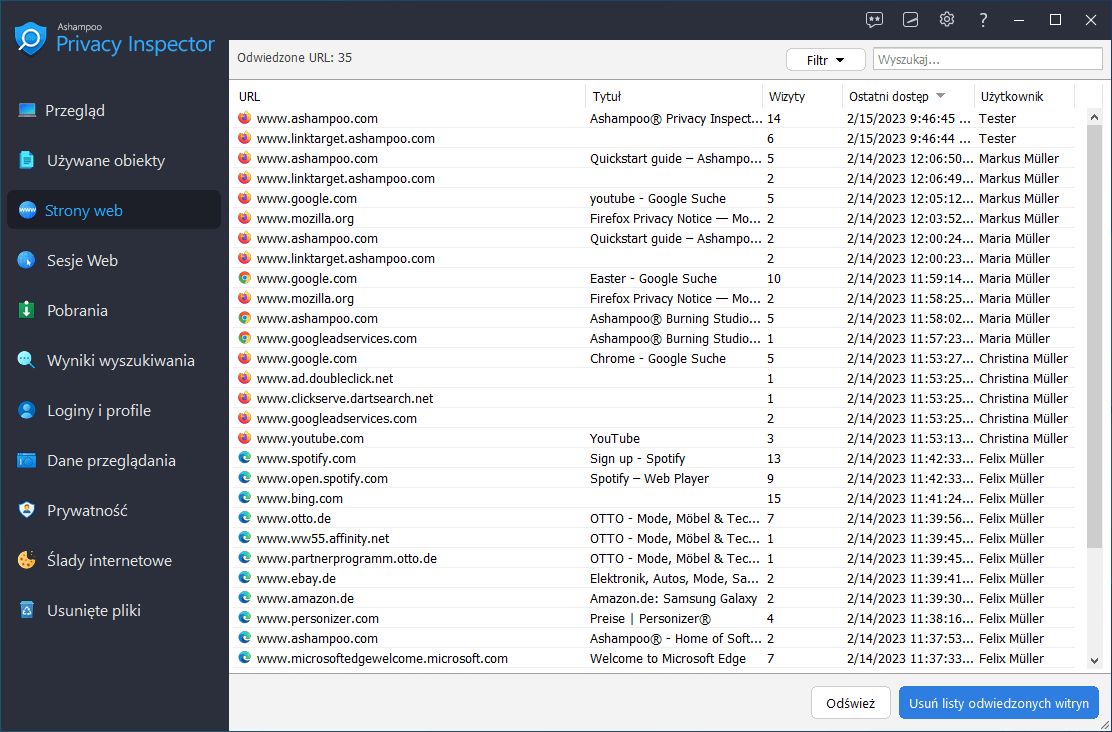The width and height of the screenshot is (1112, 732).
Task: Sort by Tytuł column header
Action: (x=674, y=96)
